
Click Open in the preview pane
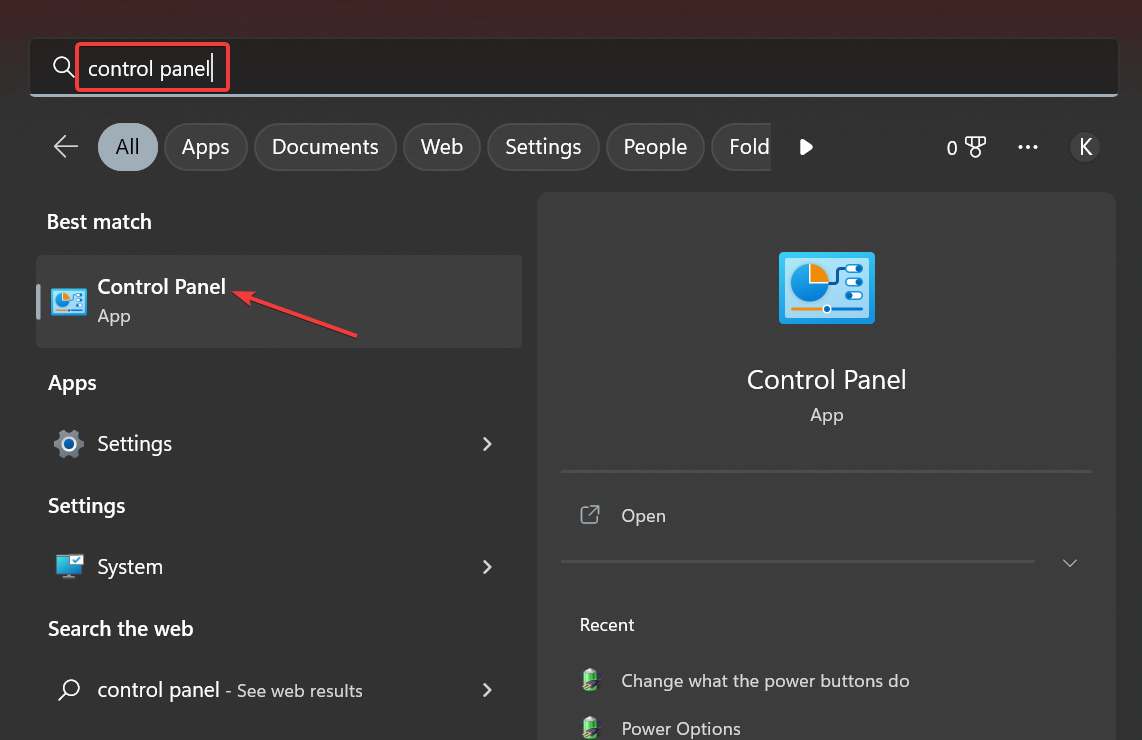(x=643, y=516)
